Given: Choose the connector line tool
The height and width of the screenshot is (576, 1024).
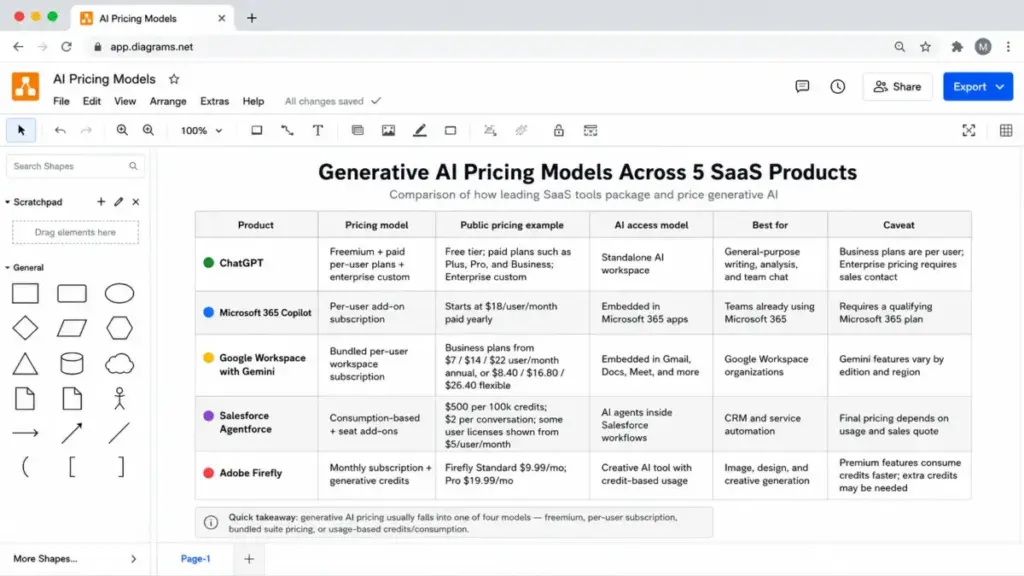Looking at the screenshot, I should tap(287, 131).
